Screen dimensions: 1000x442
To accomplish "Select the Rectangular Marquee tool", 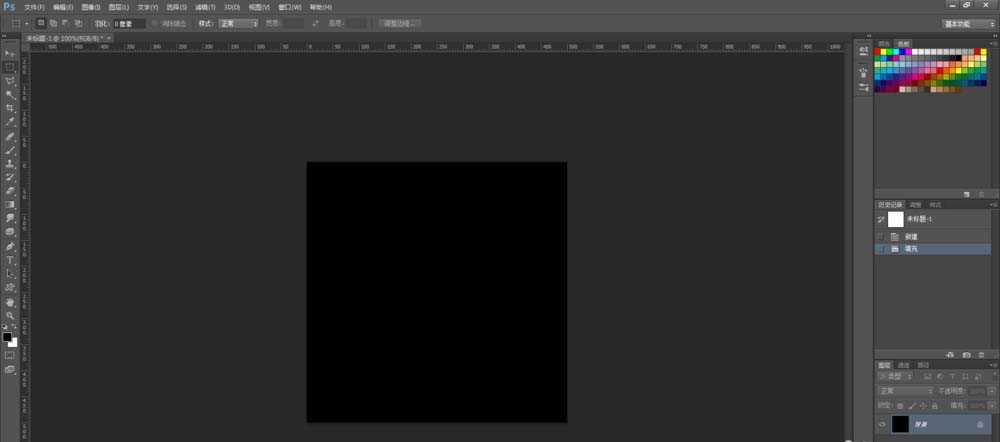I will click(10, 66).
